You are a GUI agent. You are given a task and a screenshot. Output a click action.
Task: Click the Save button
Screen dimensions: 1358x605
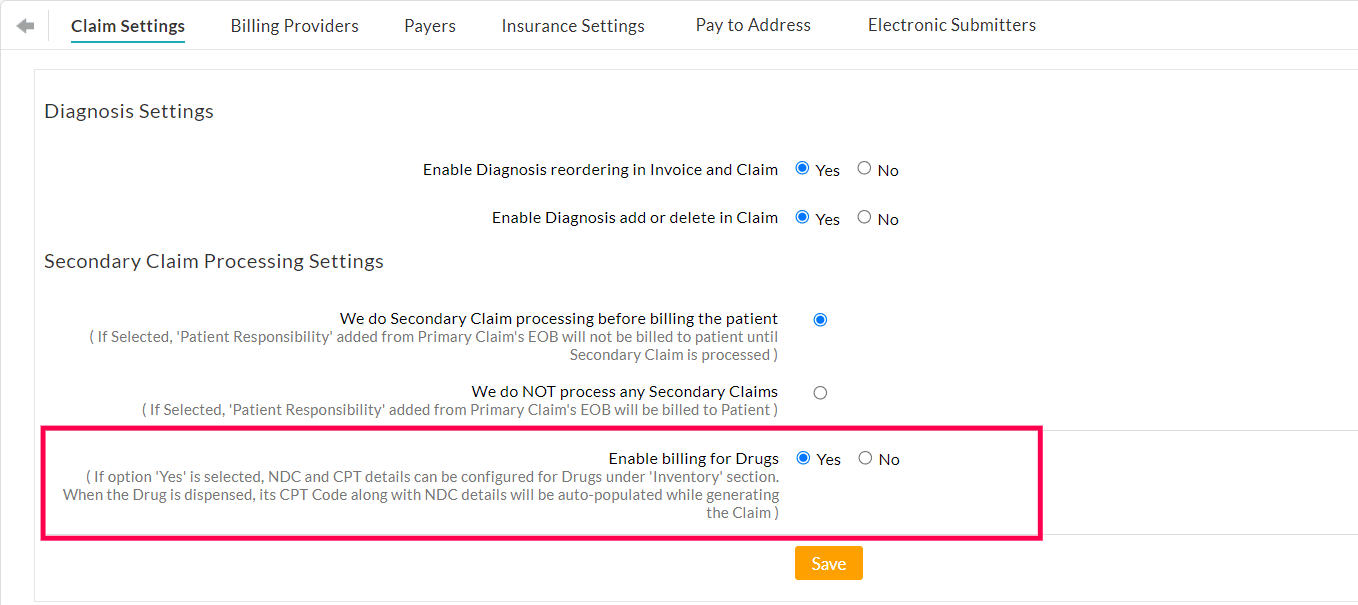coord(828,562)
